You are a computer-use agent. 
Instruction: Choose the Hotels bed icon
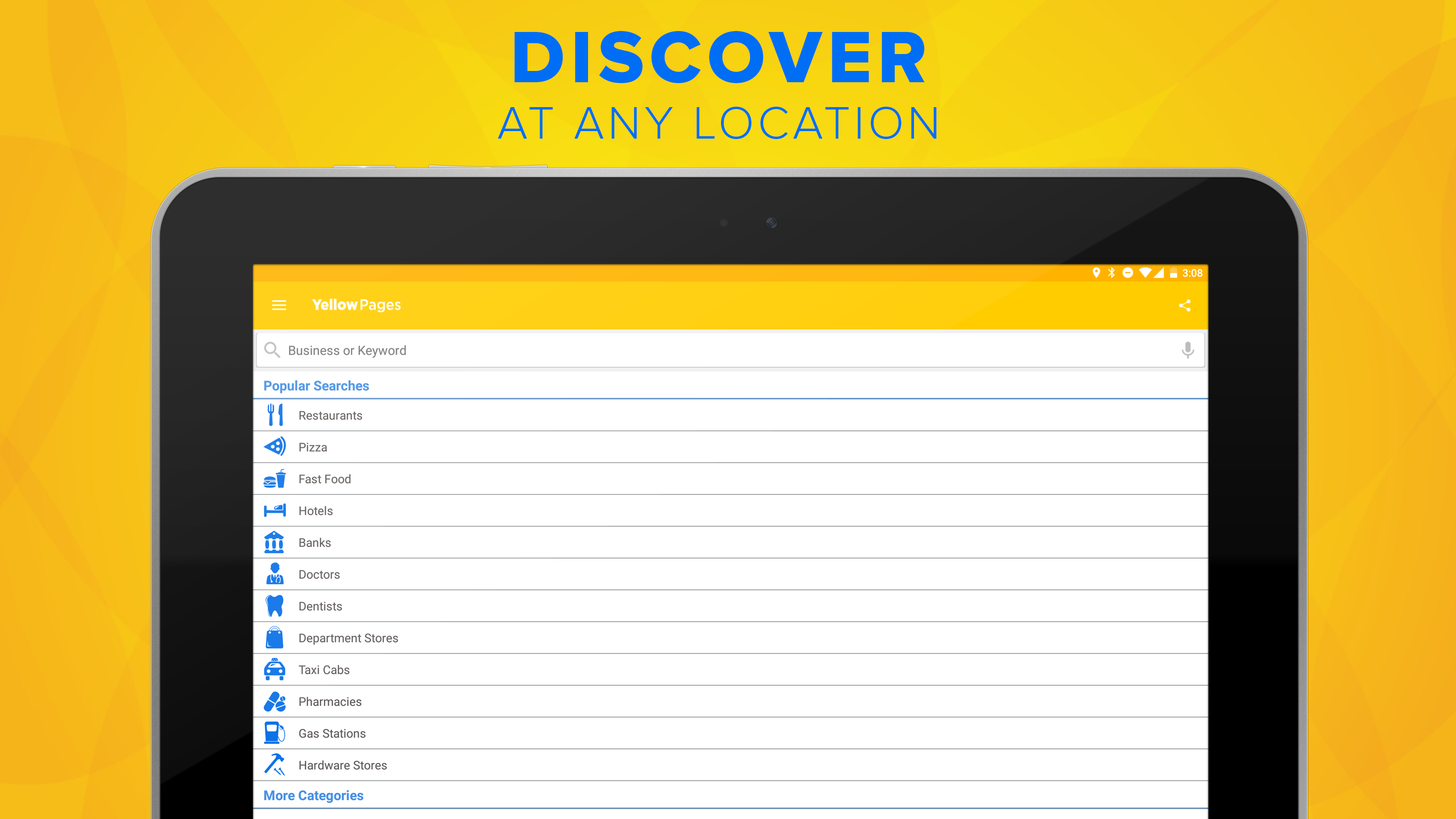(275, 511)
